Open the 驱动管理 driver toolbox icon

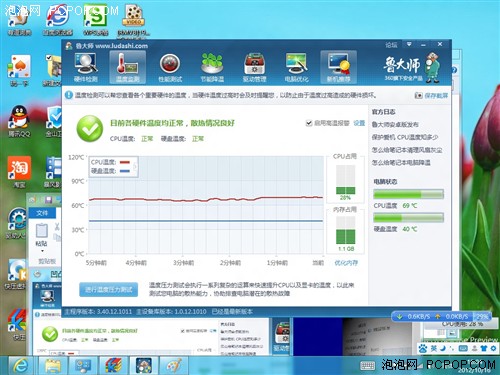[254, 67]
